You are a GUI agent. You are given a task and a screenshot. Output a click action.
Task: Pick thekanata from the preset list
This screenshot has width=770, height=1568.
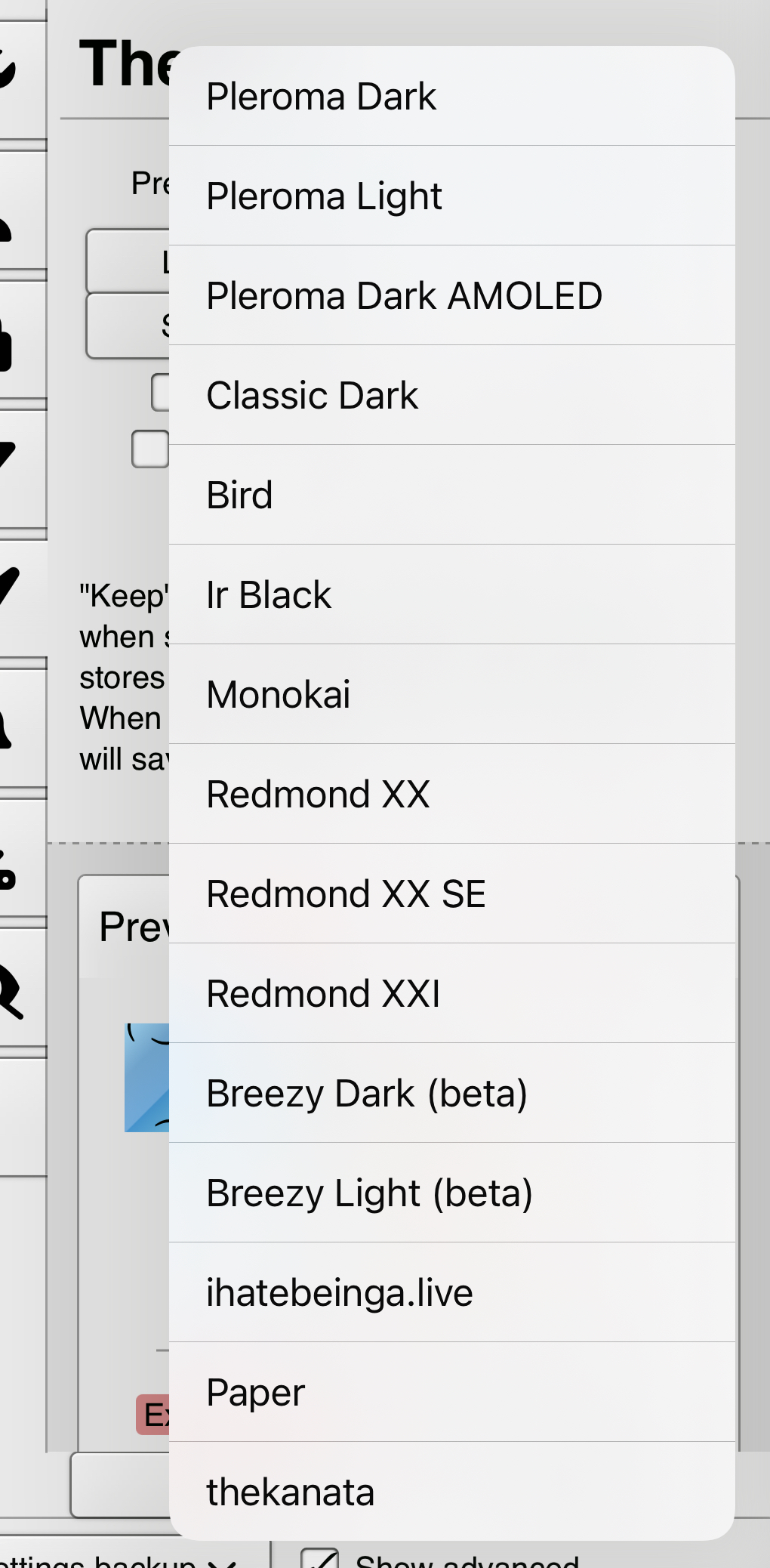451,1492
